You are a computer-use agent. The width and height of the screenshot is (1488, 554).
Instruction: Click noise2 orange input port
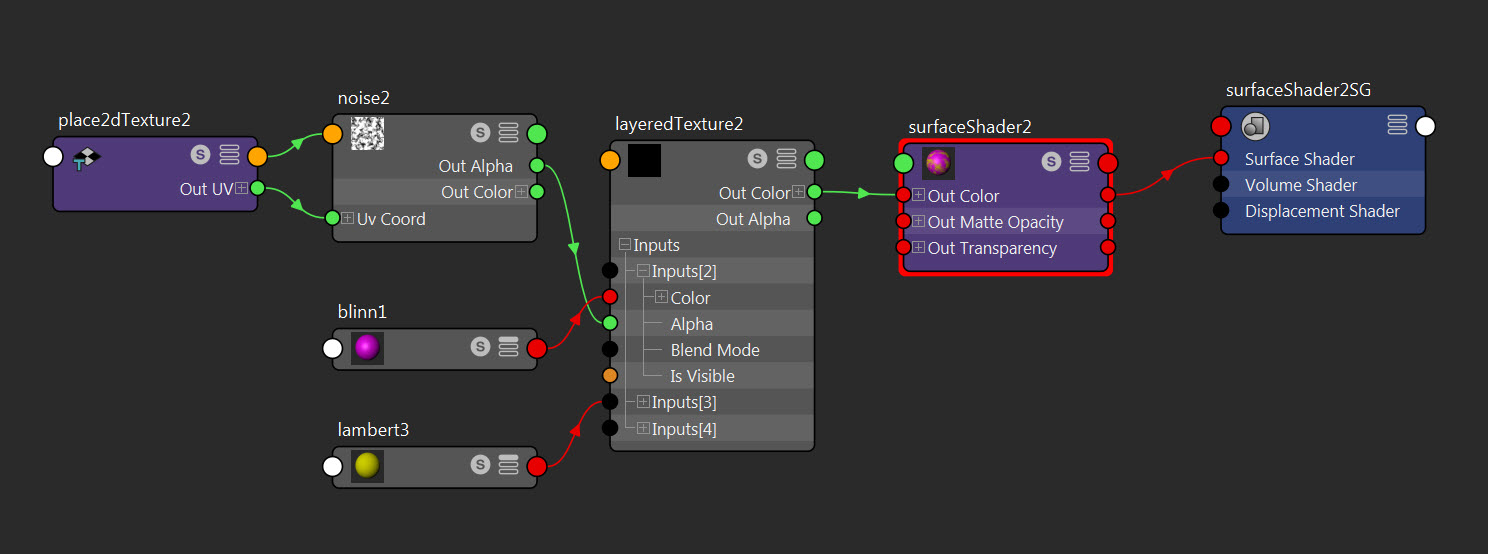(332, 134)
